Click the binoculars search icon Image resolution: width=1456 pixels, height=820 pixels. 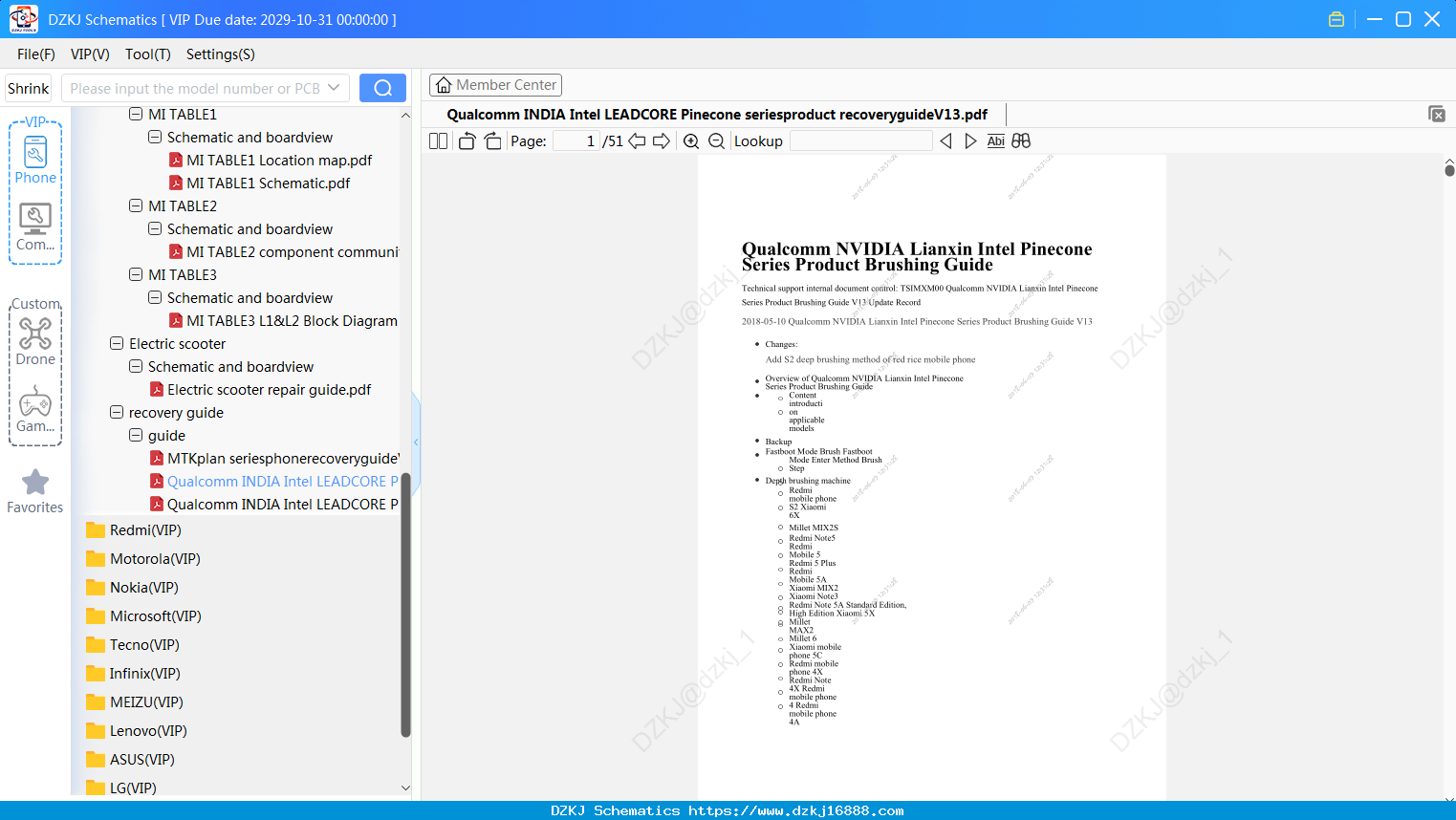1021,141
